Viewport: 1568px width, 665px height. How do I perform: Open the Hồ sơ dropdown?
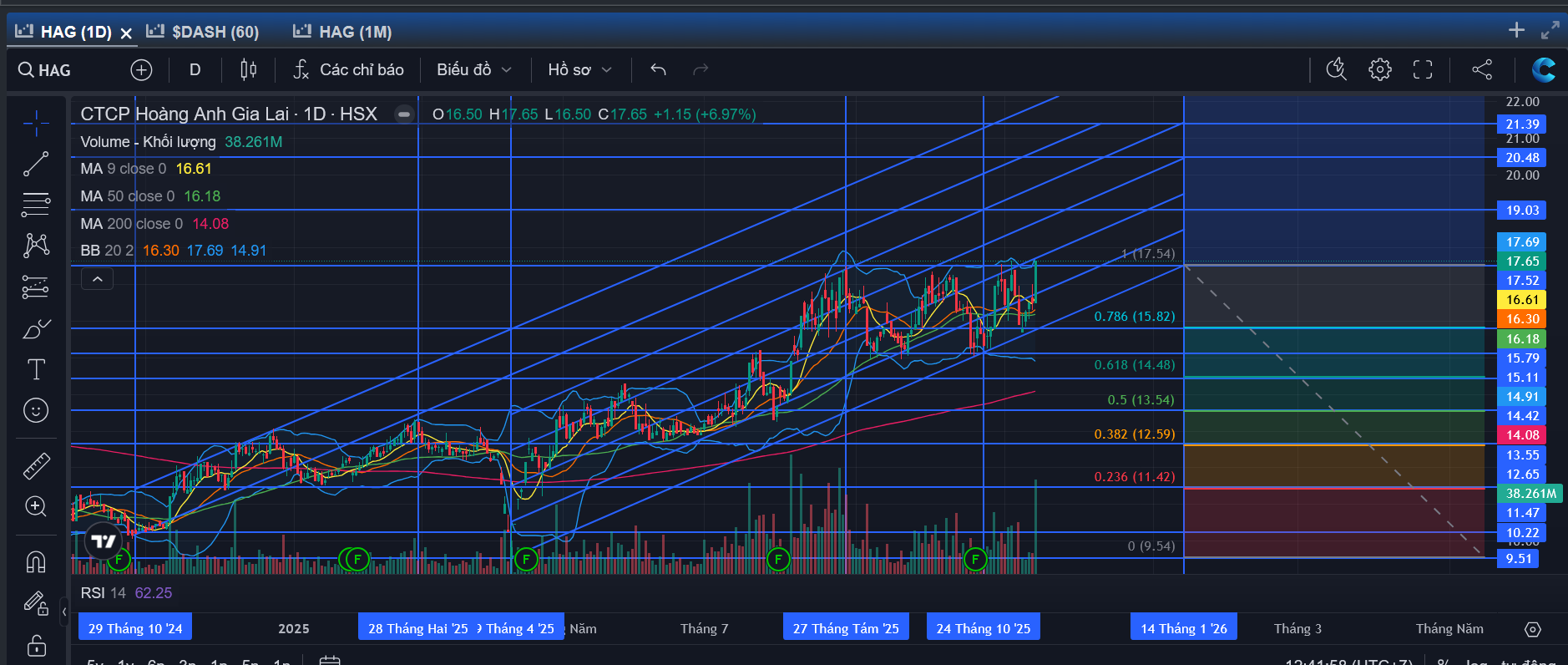[579, 69]
